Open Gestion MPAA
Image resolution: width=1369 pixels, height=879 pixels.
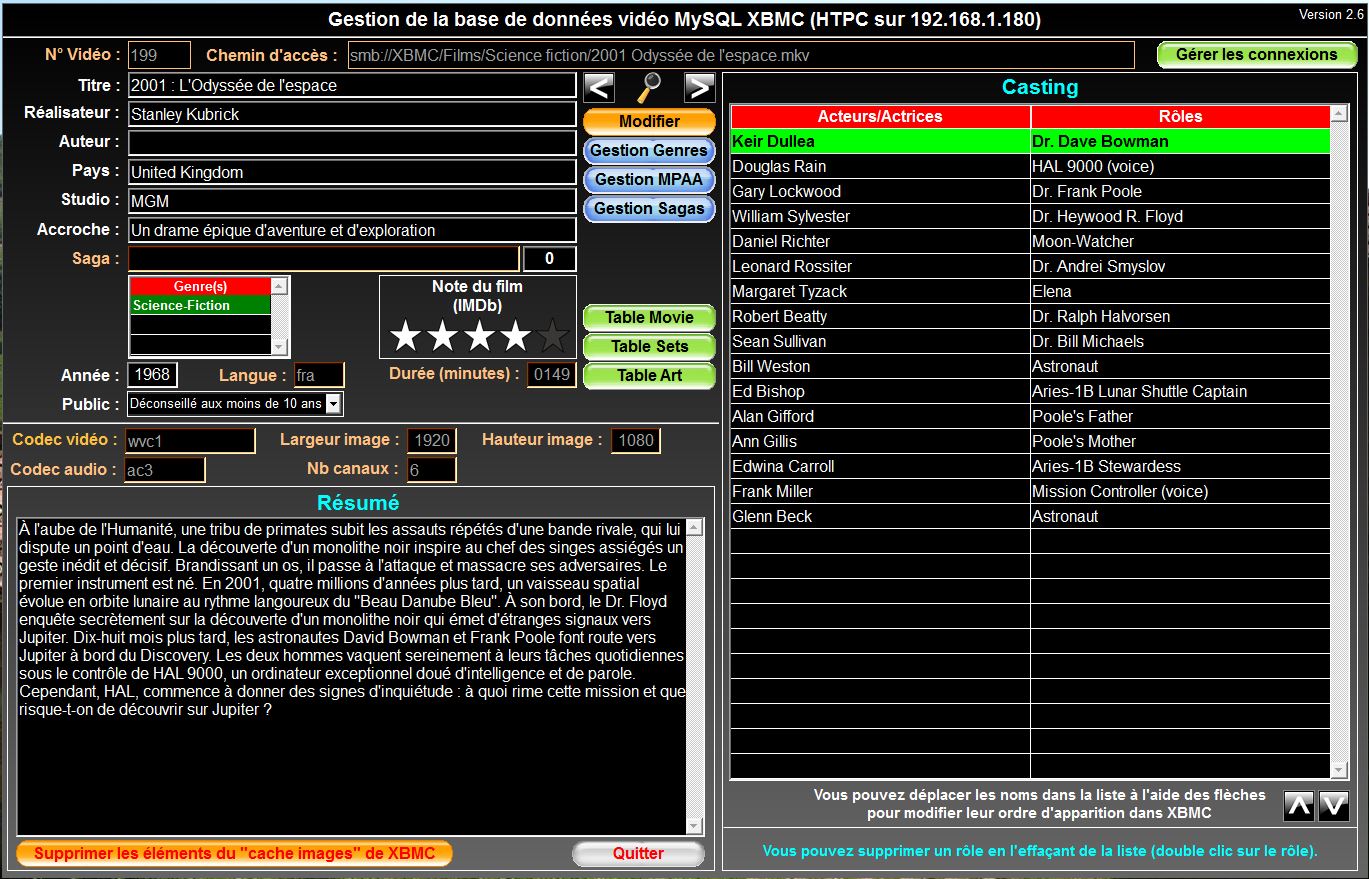point(649,179)
